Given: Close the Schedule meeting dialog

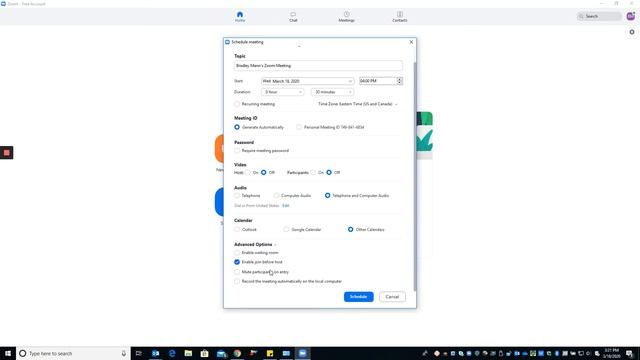Looking at the screenshot, I should coord(411,42).
